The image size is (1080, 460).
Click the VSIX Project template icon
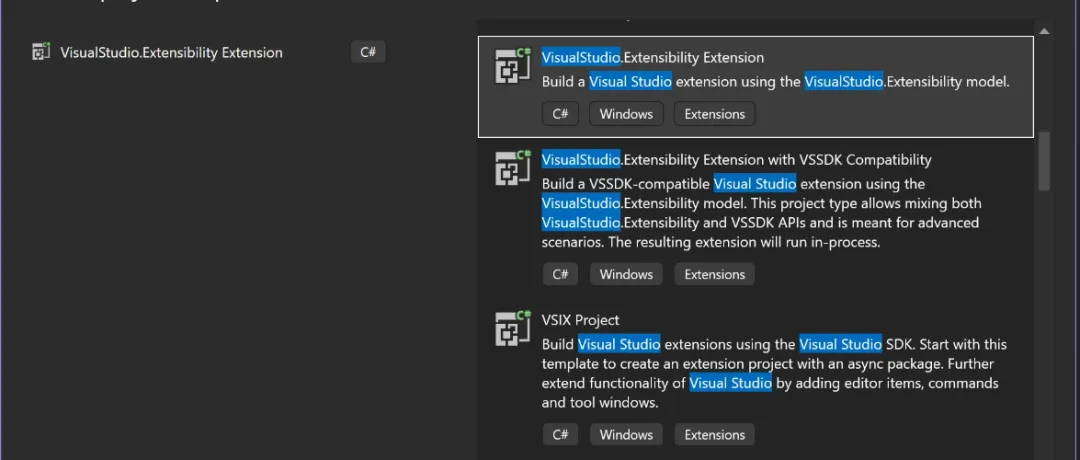pos(513,328)
